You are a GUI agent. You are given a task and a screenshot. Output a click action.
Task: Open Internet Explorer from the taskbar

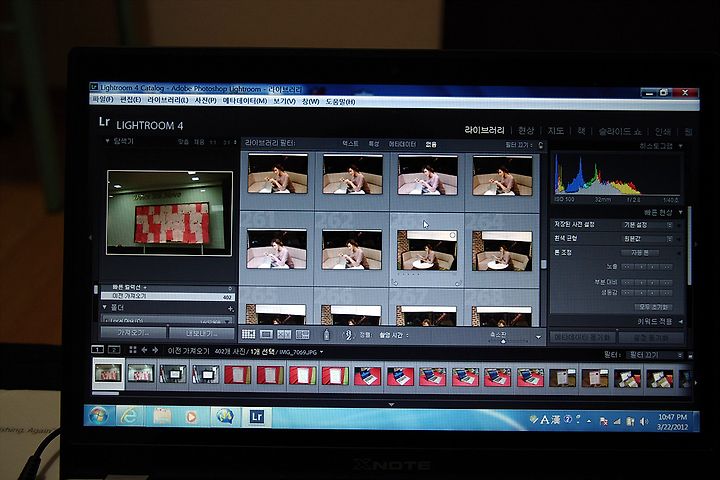click(129, 416)
